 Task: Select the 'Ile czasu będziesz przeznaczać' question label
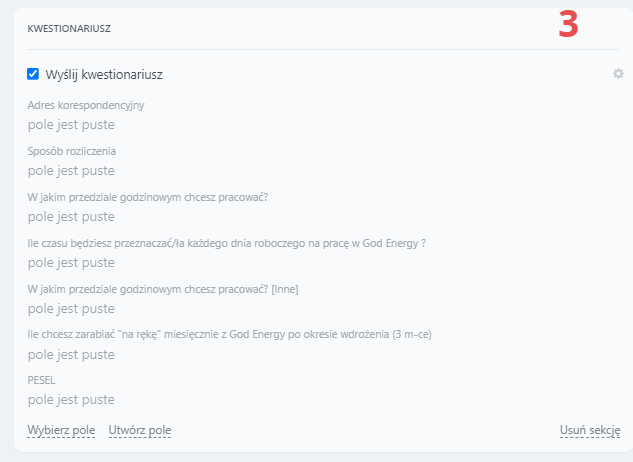pos(227,243)
